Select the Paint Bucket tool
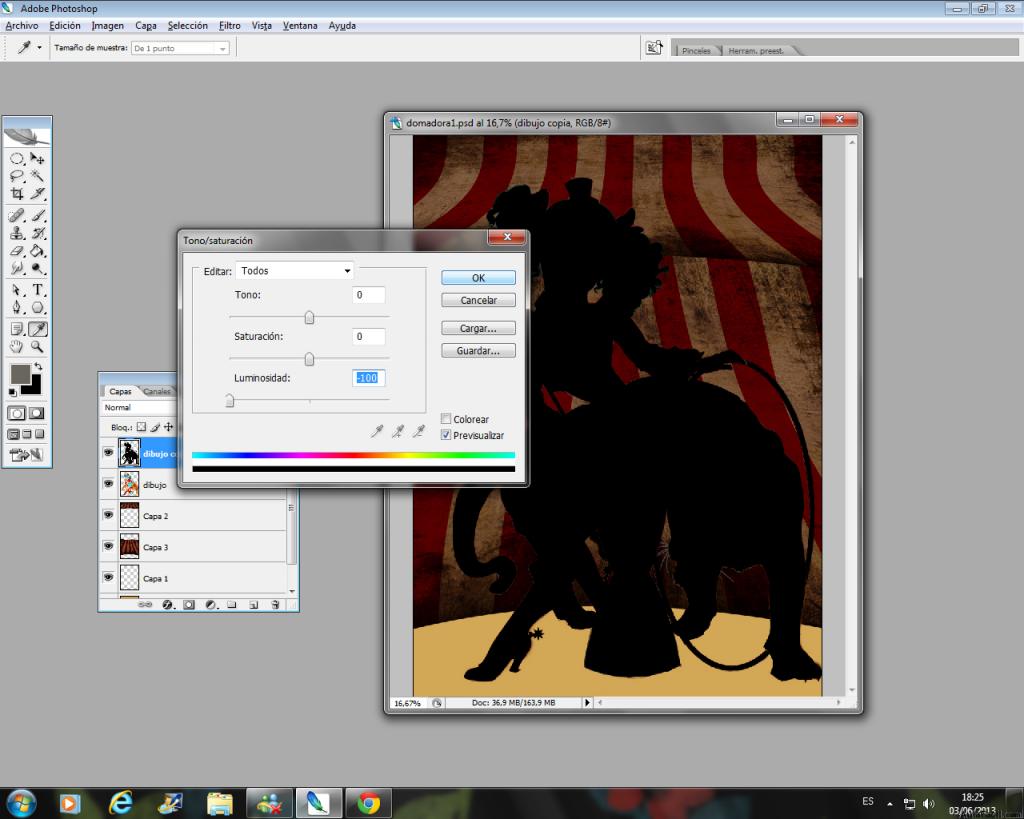1024x819 pixels. (37, 251)
